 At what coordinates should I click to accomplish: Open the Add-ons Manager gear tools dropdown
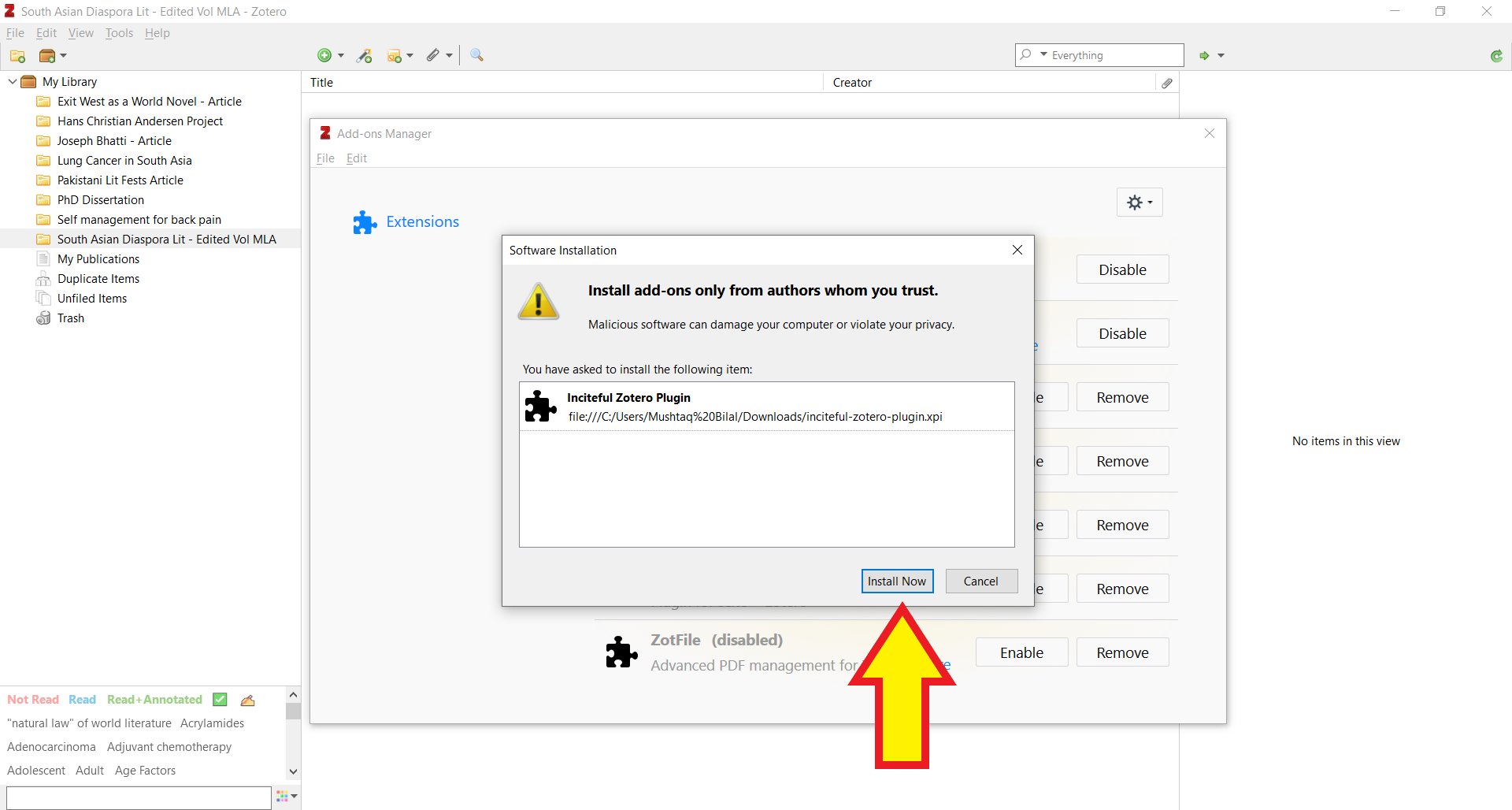click(x=1140, y=202)
